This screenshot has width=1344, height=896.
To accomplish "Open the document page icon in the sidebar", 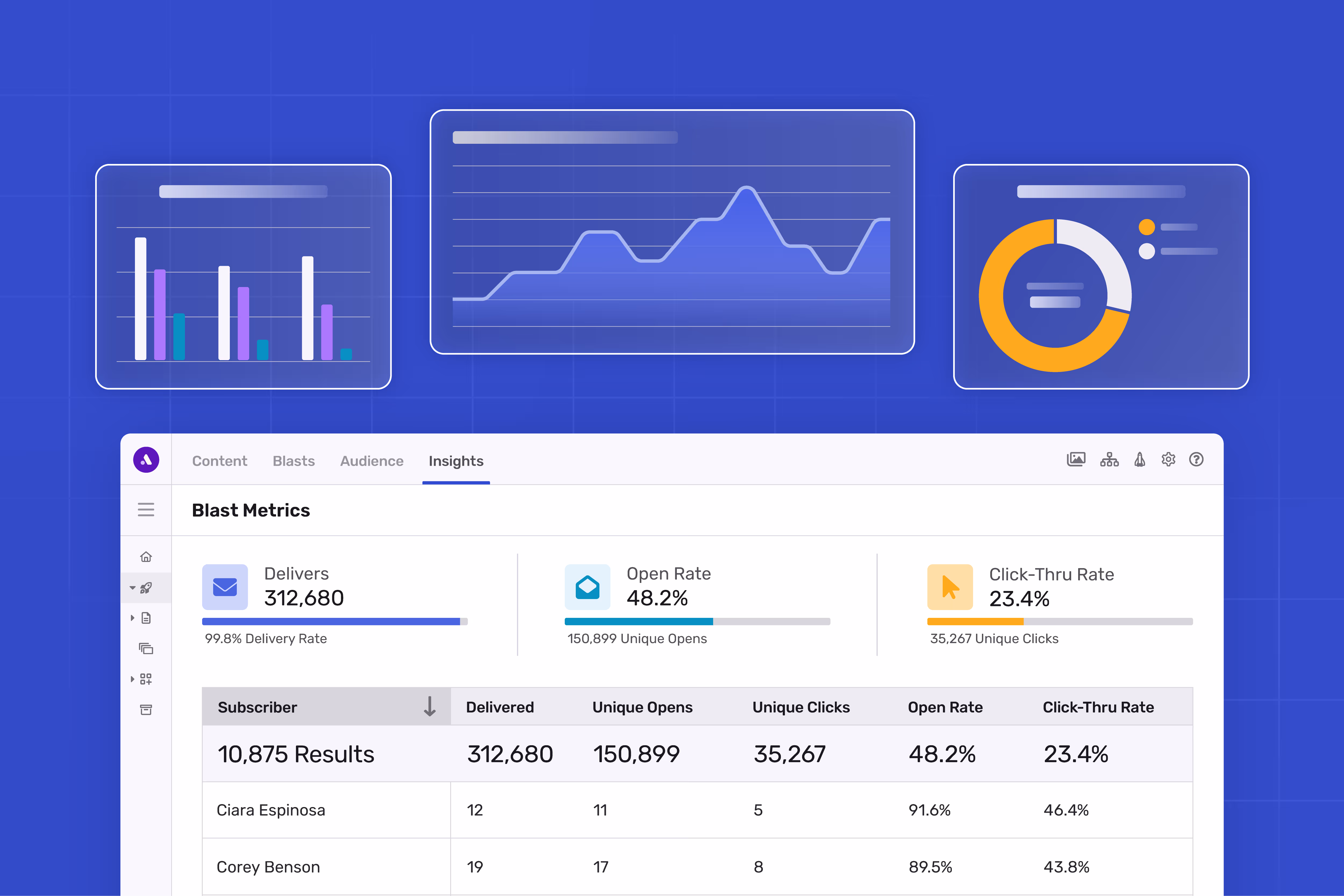I will pyautogui.click(x=146, y=618).
